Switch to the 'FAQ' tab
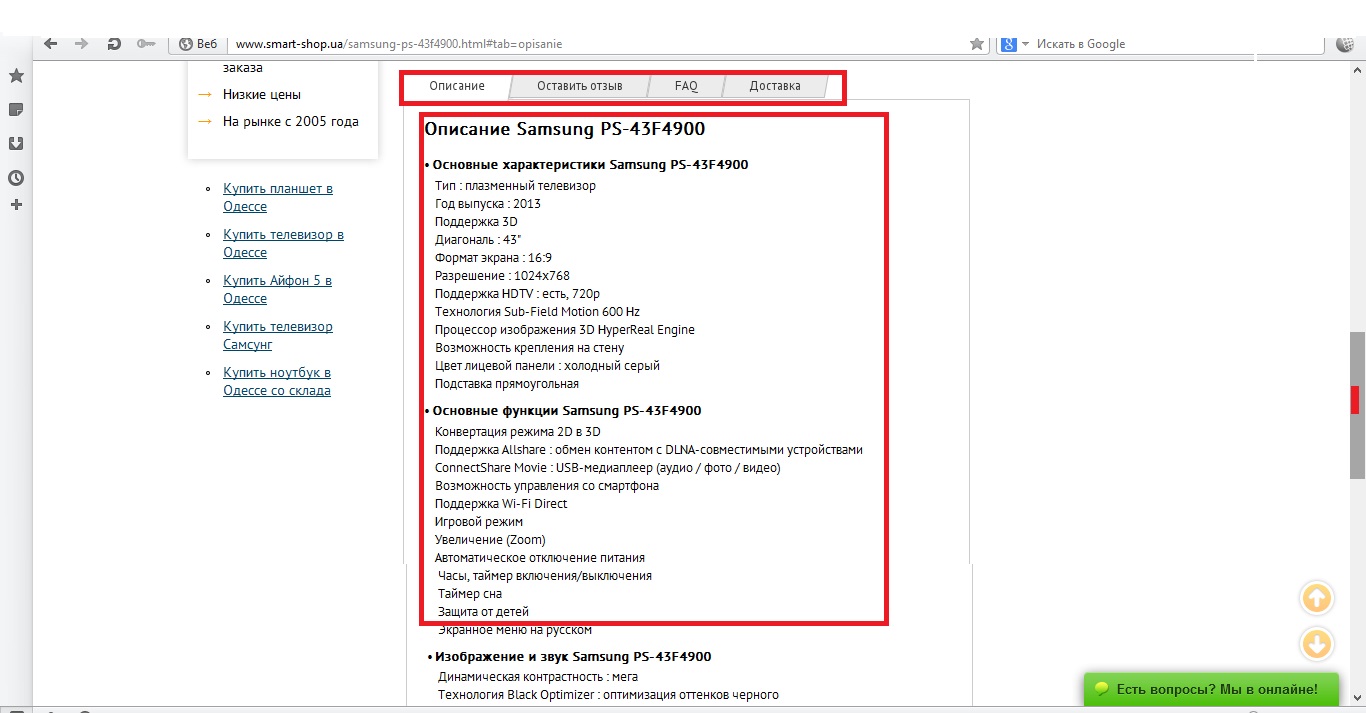The width and height of the screenshot is (1366, 713). click(686, 86)
